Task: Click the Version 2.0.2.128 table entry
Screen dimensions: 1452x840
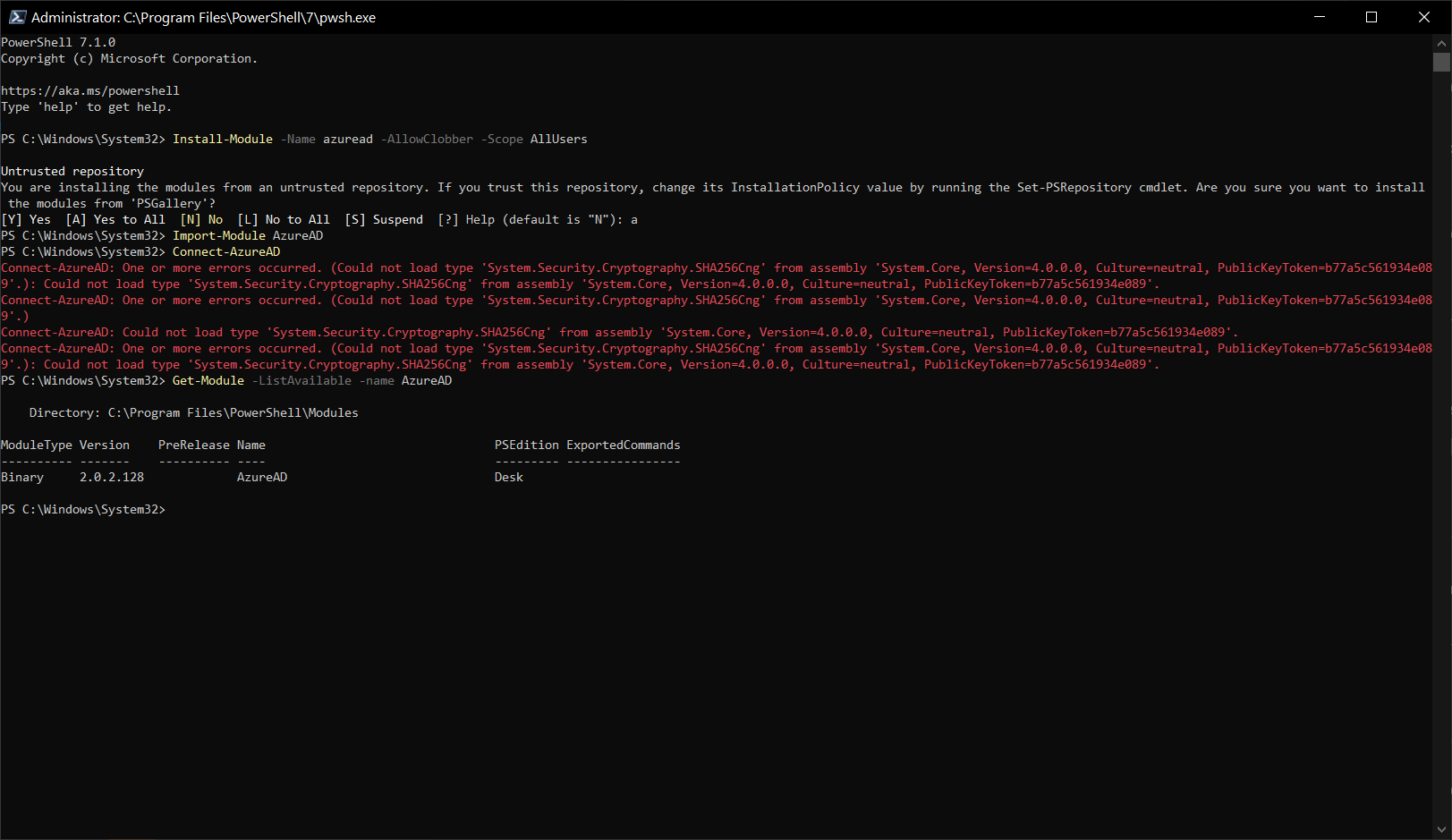Action: pos(111,477)
